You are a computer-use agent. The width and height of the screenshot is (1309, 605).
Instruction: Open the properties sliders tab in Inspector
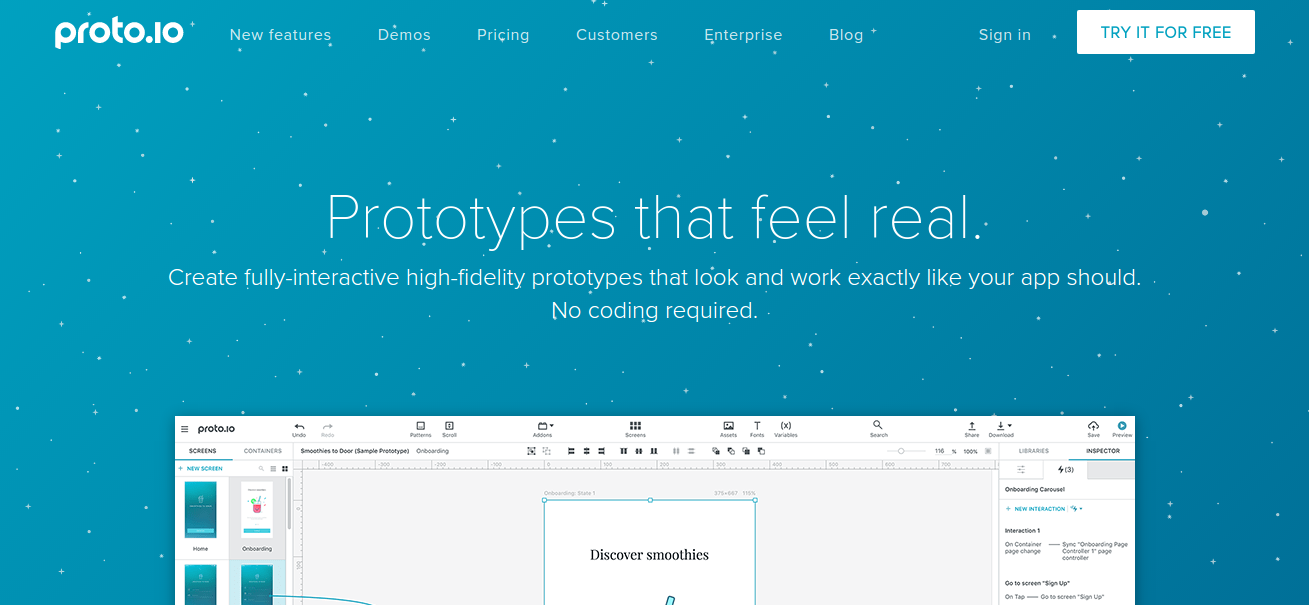(x=1021, y=469)
